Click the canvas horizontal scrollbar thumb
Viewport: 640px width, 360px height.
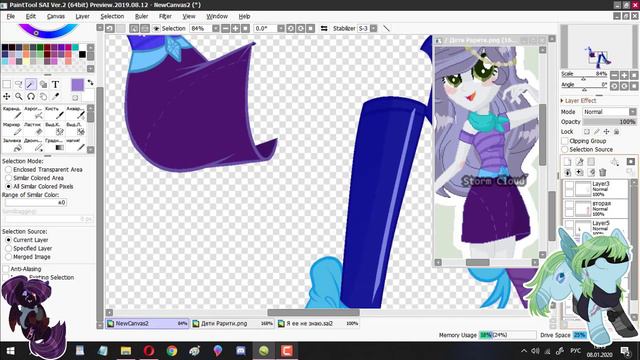313,312
